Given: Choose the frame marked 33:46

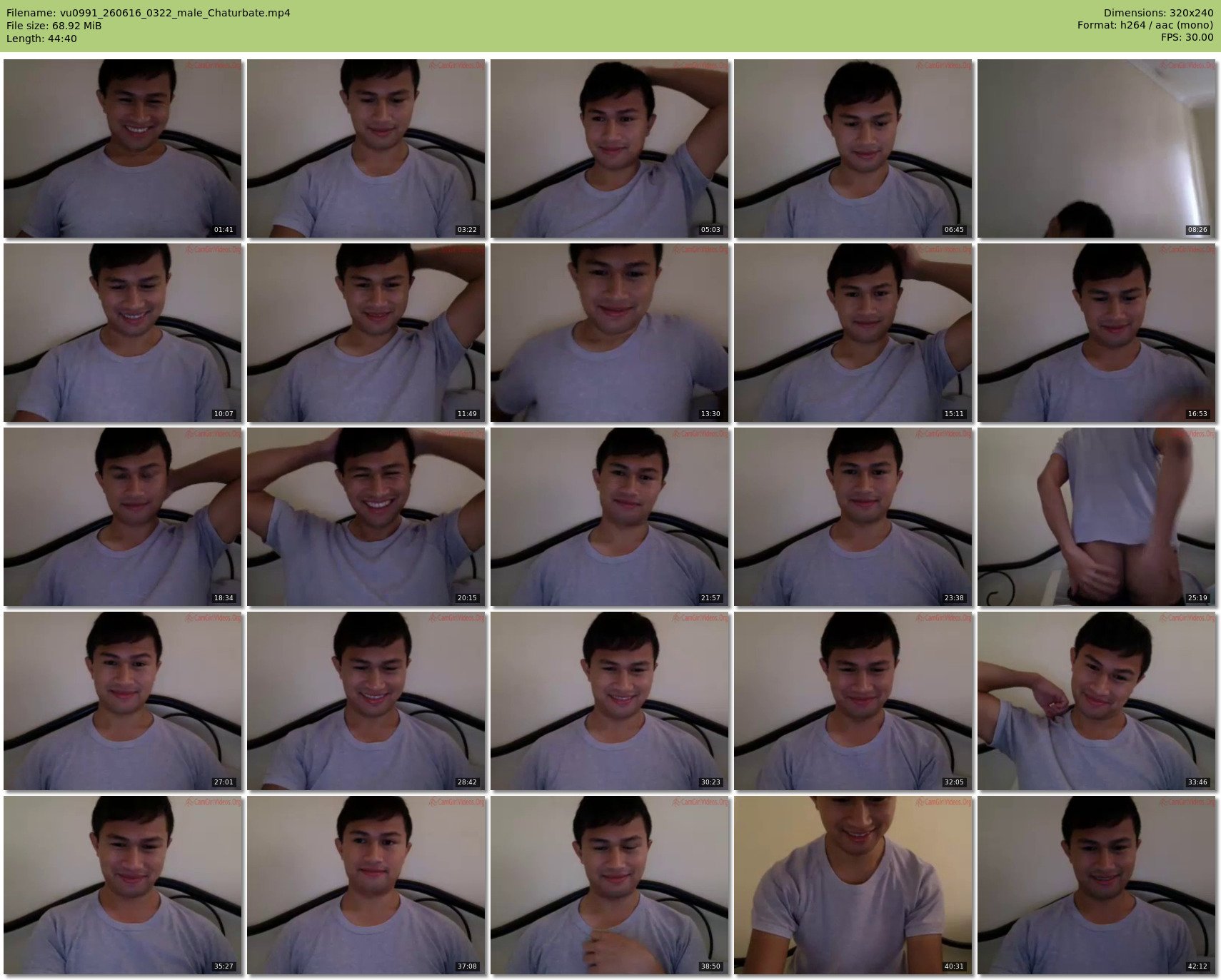Looking at the screenshot, I should (x=1097, y=701).
